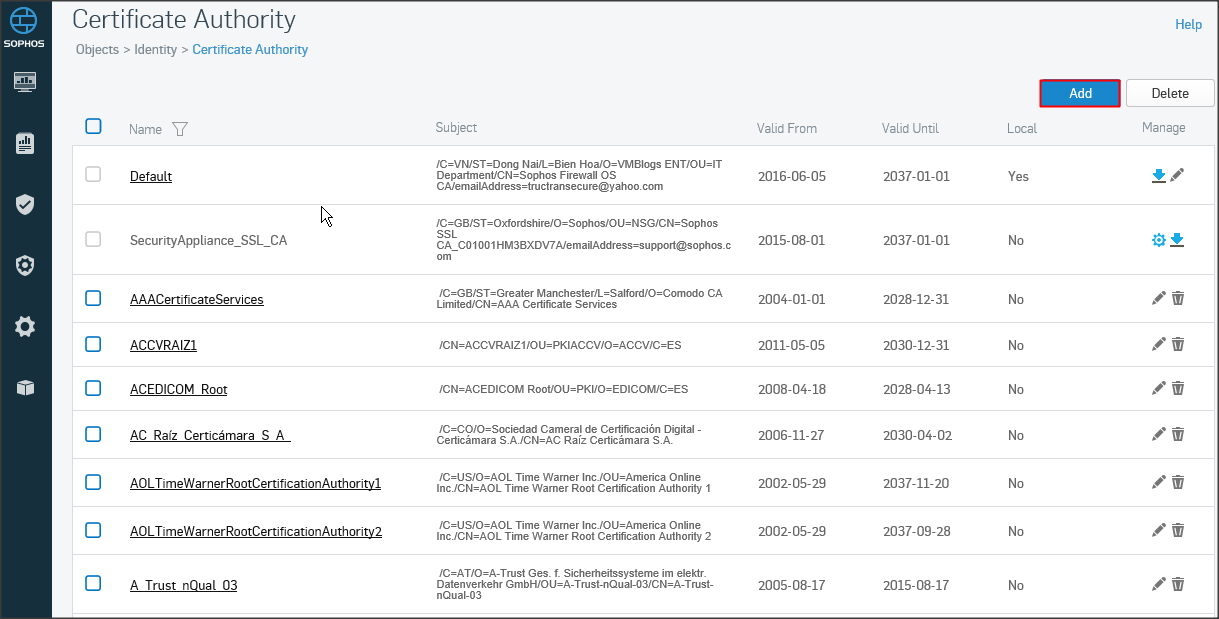Viewport: 1219px width, 619px height.
Task: Open the gear settings sidebar icon
Action: click(x=25, y=326)
